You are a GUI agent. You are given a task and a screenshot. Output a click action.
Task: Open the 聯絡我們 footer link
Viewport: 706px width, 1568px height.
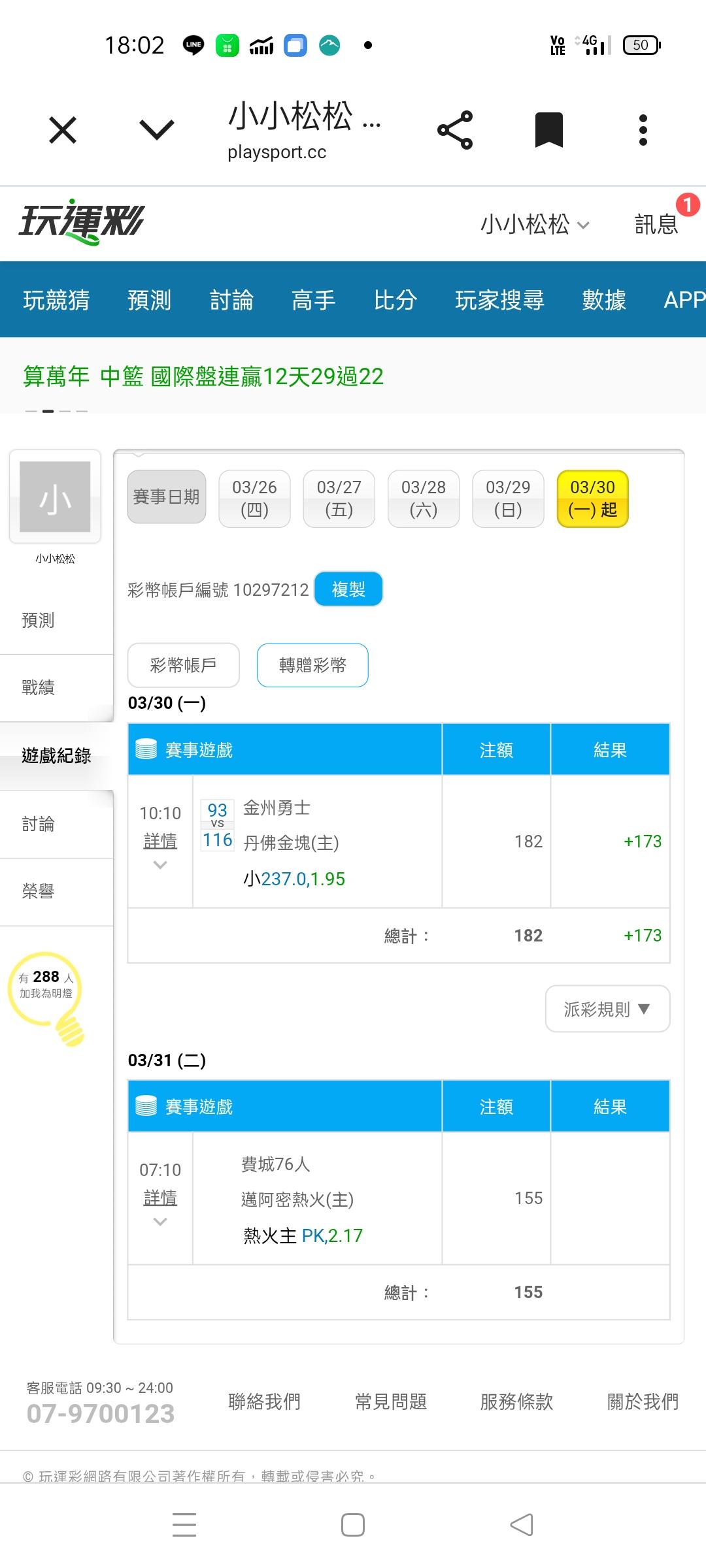click(x=264, y=1401)
